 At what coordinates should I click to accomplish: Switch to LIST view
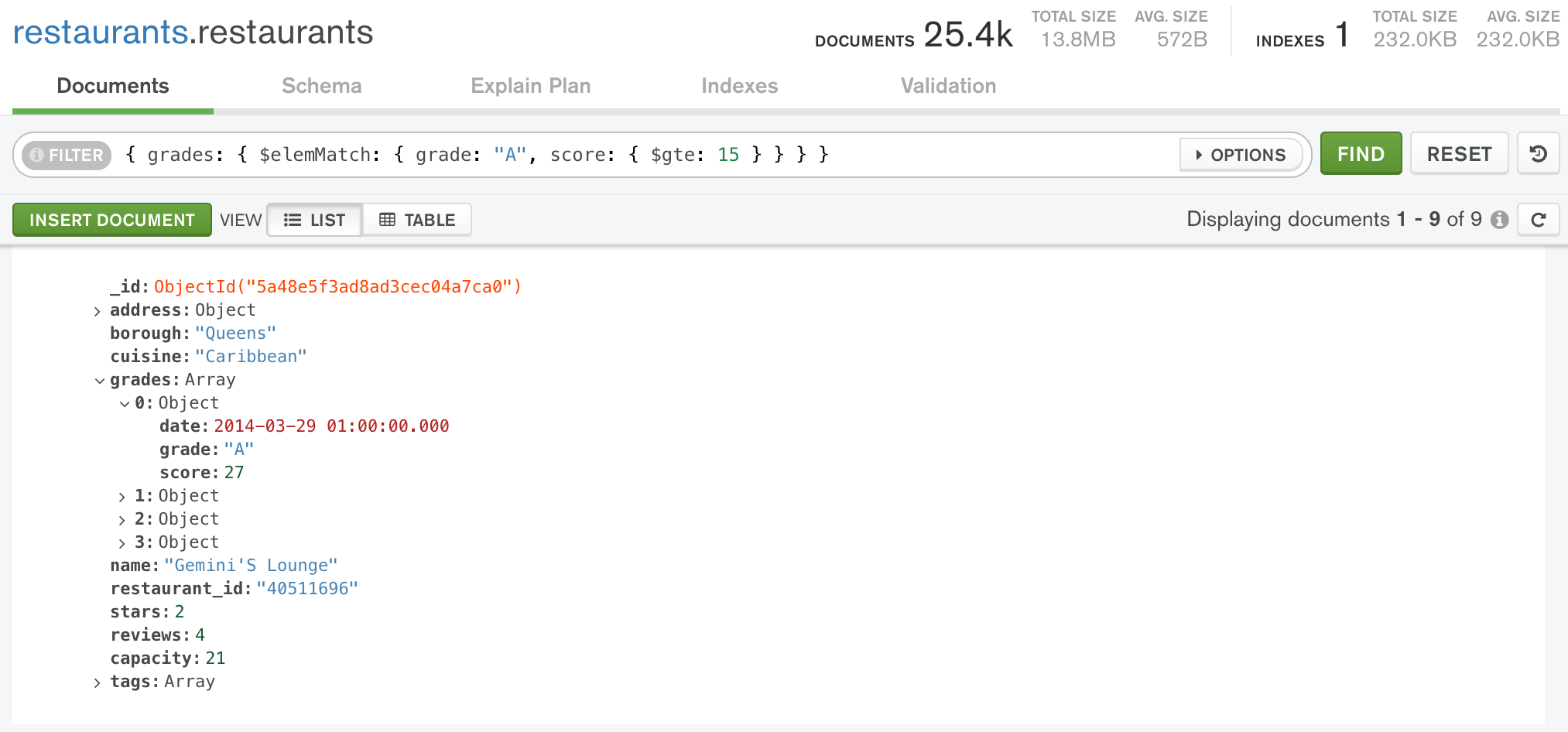click(315, 220)
